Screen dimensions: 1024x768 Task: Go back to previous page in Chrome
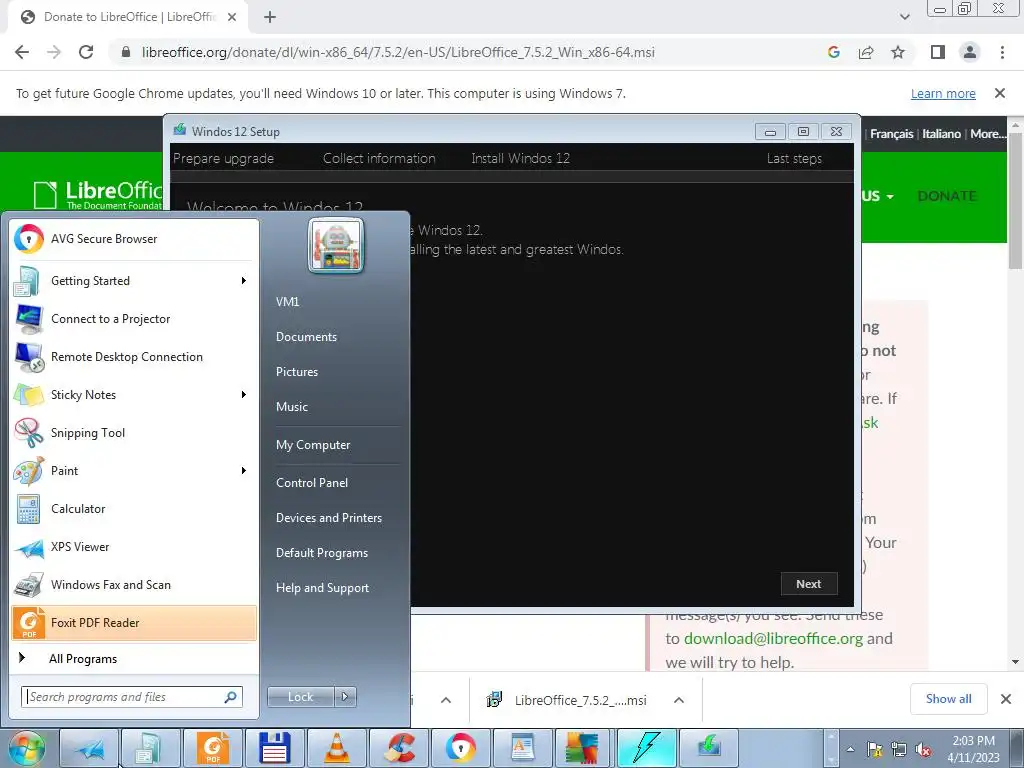(x=22, y=52)
